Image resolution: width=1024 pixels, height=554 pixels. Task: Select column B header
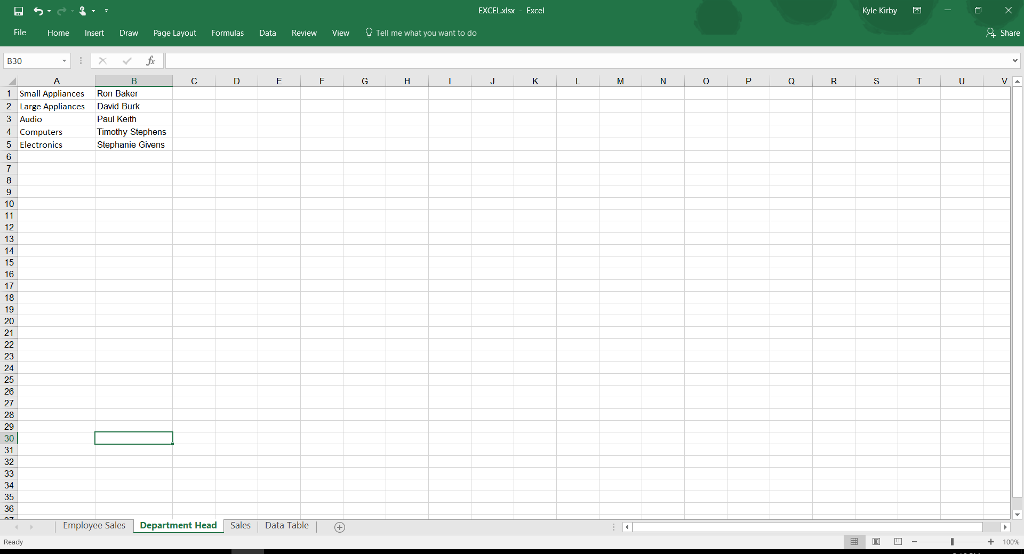point(134,81)
